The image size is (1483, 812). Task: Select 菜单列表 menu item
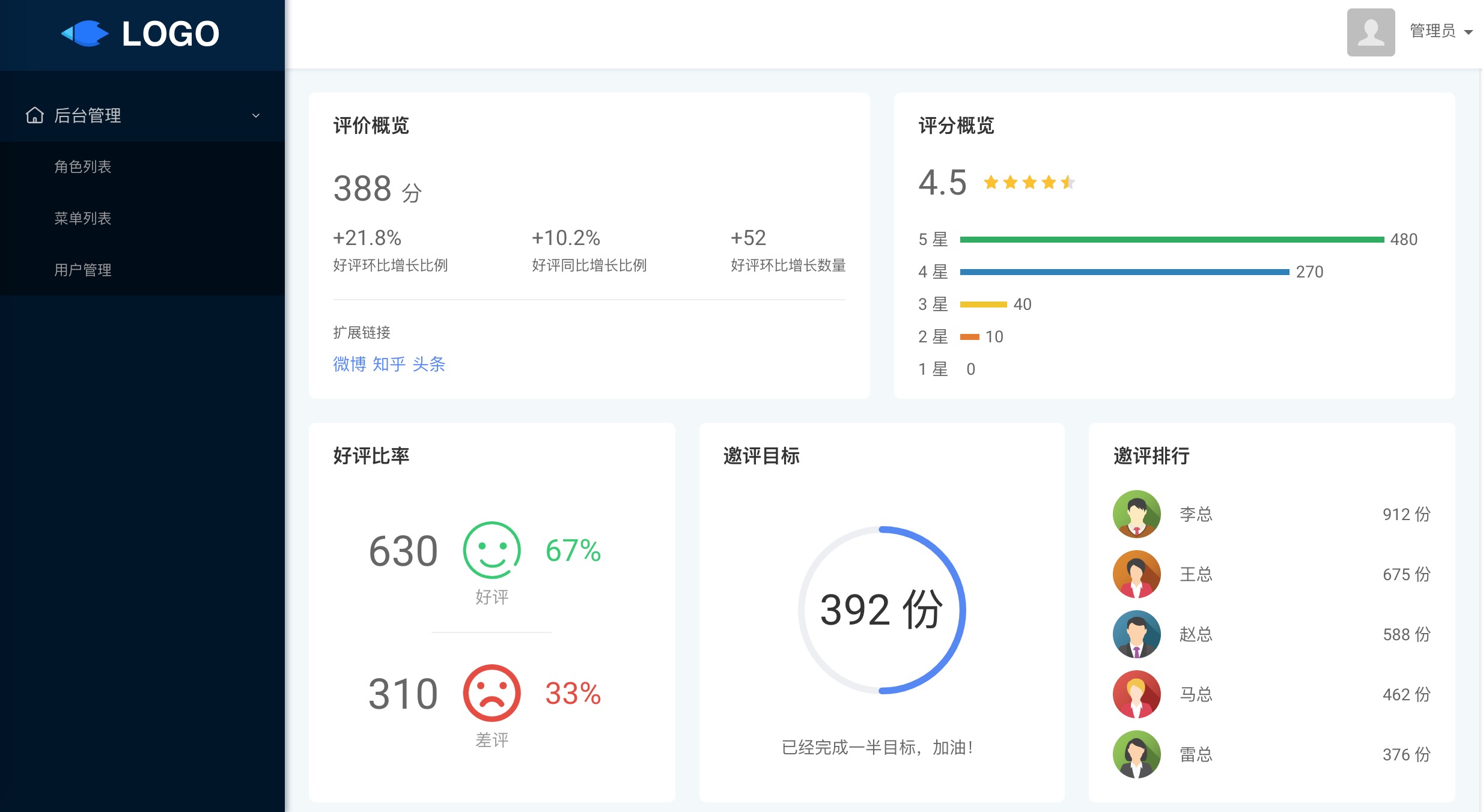[x=83, y=218]
